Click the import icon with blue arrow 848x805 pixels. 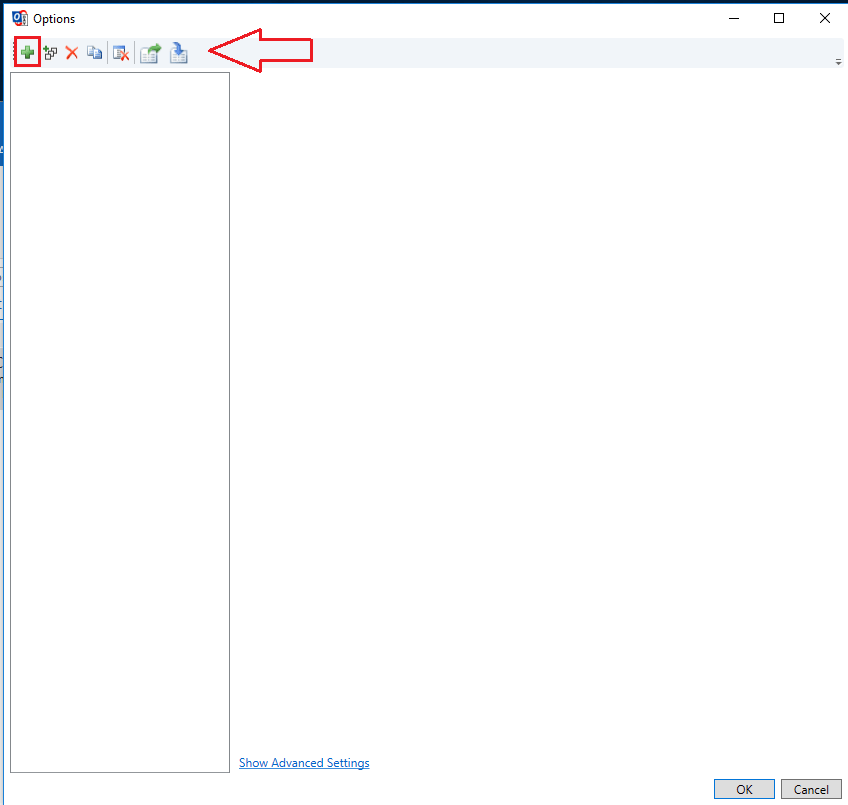[x=178, y=53]
